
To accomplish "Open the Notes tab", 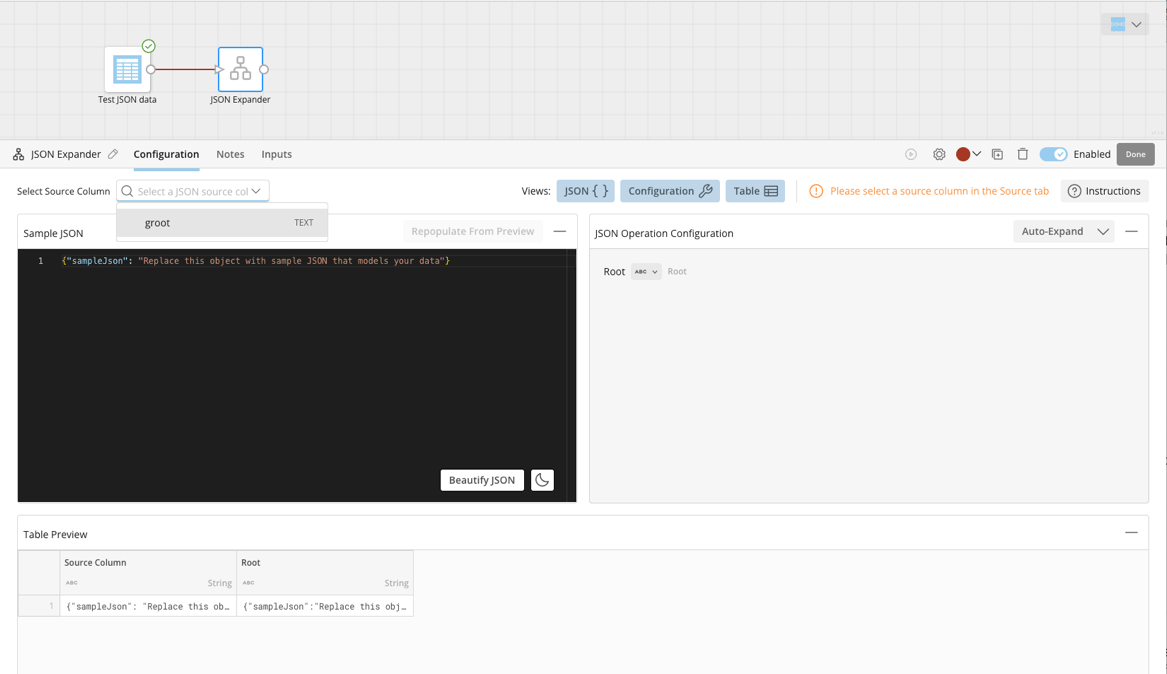I will (x=230, y=154).
